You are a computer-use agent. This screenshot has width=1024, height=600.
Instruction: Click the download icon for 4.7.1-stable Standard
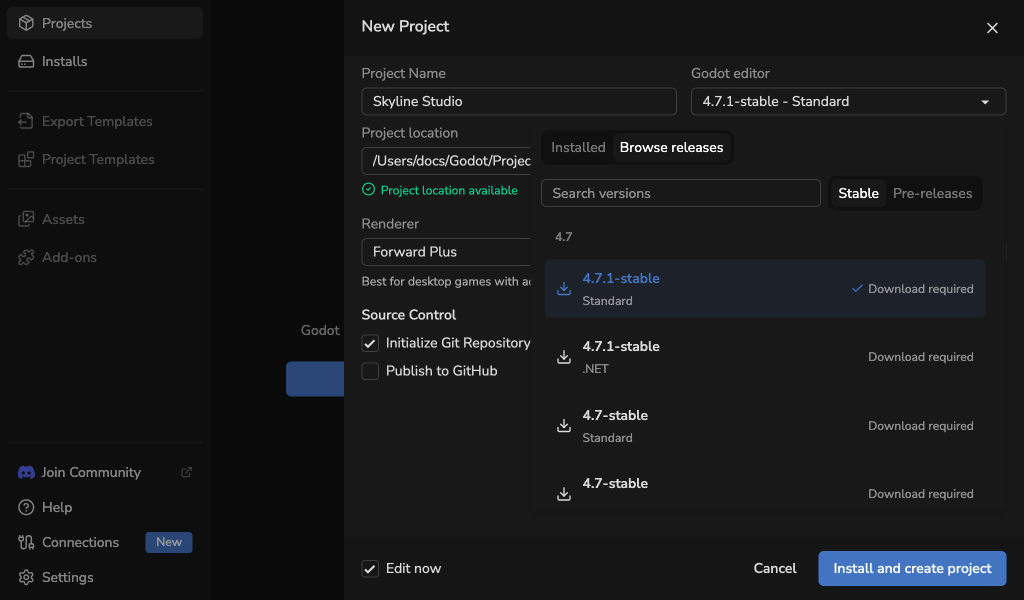pyautogui.click(x=564, y=289)
